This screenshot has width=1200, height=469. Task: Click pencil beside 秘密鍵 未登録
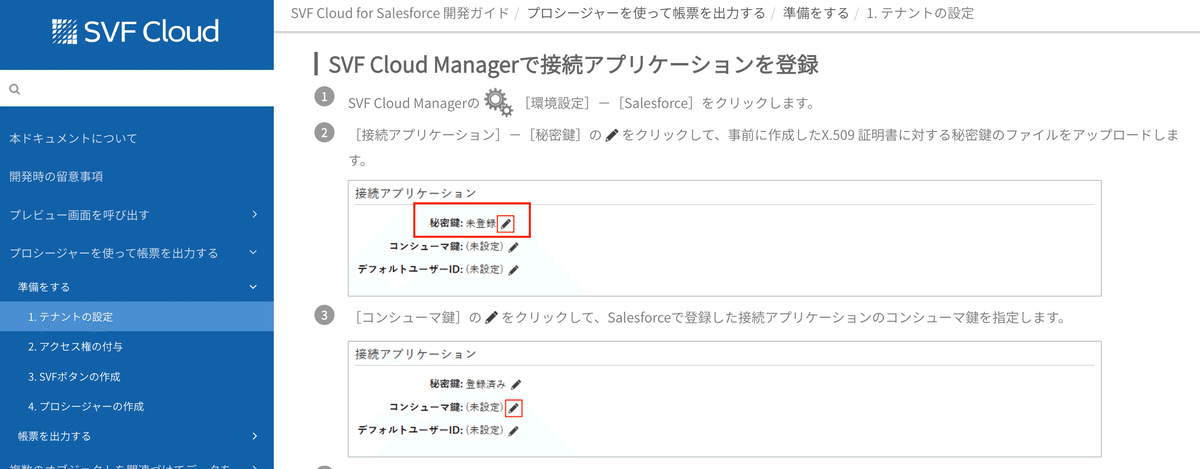point(507,224)
